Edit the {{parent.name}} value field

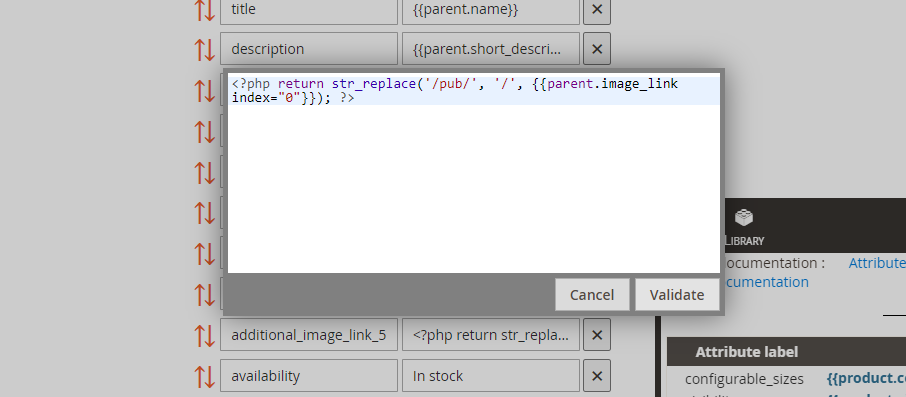pos(491,10)
